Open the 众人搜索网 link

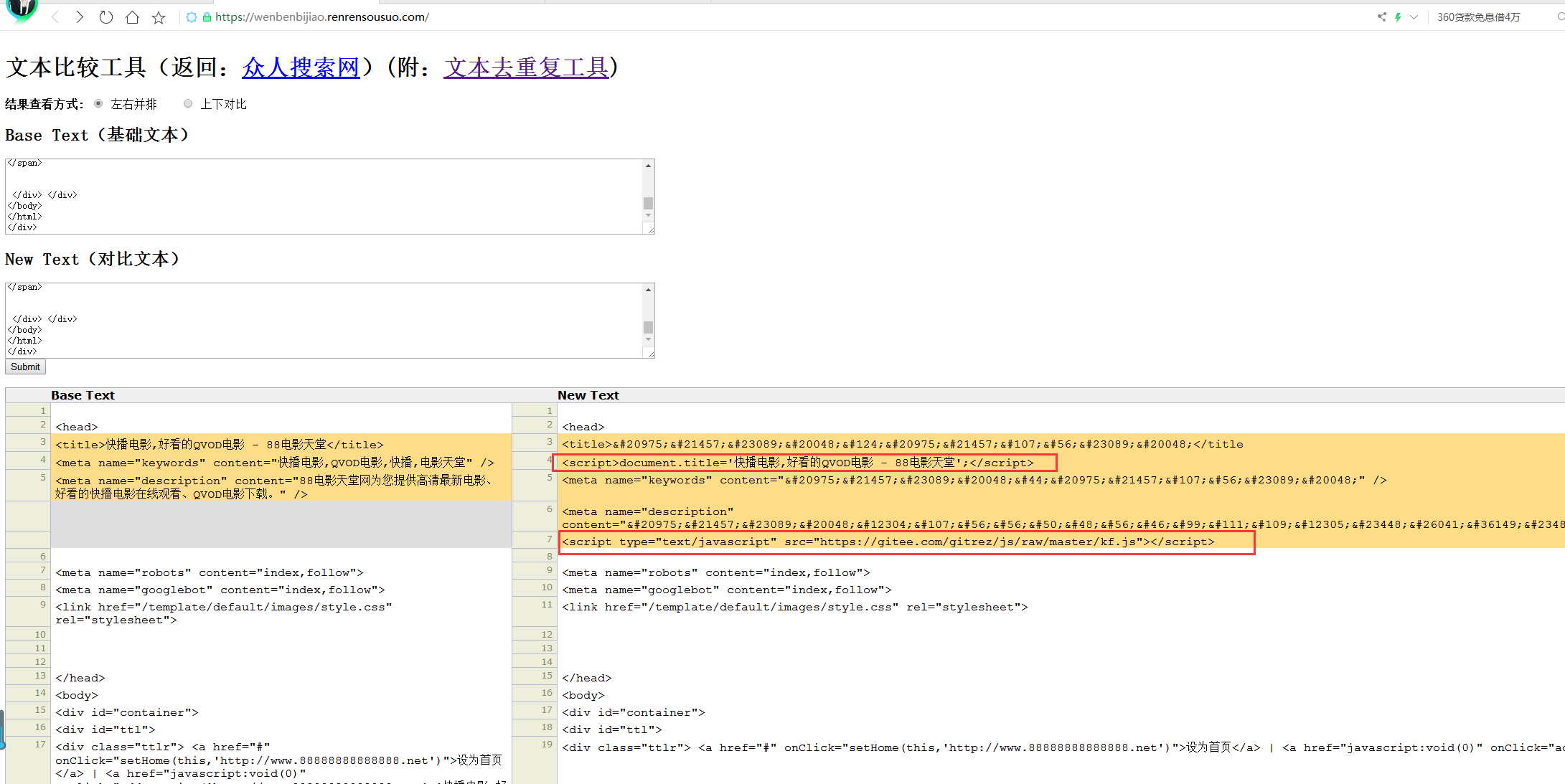coord(301,67)
